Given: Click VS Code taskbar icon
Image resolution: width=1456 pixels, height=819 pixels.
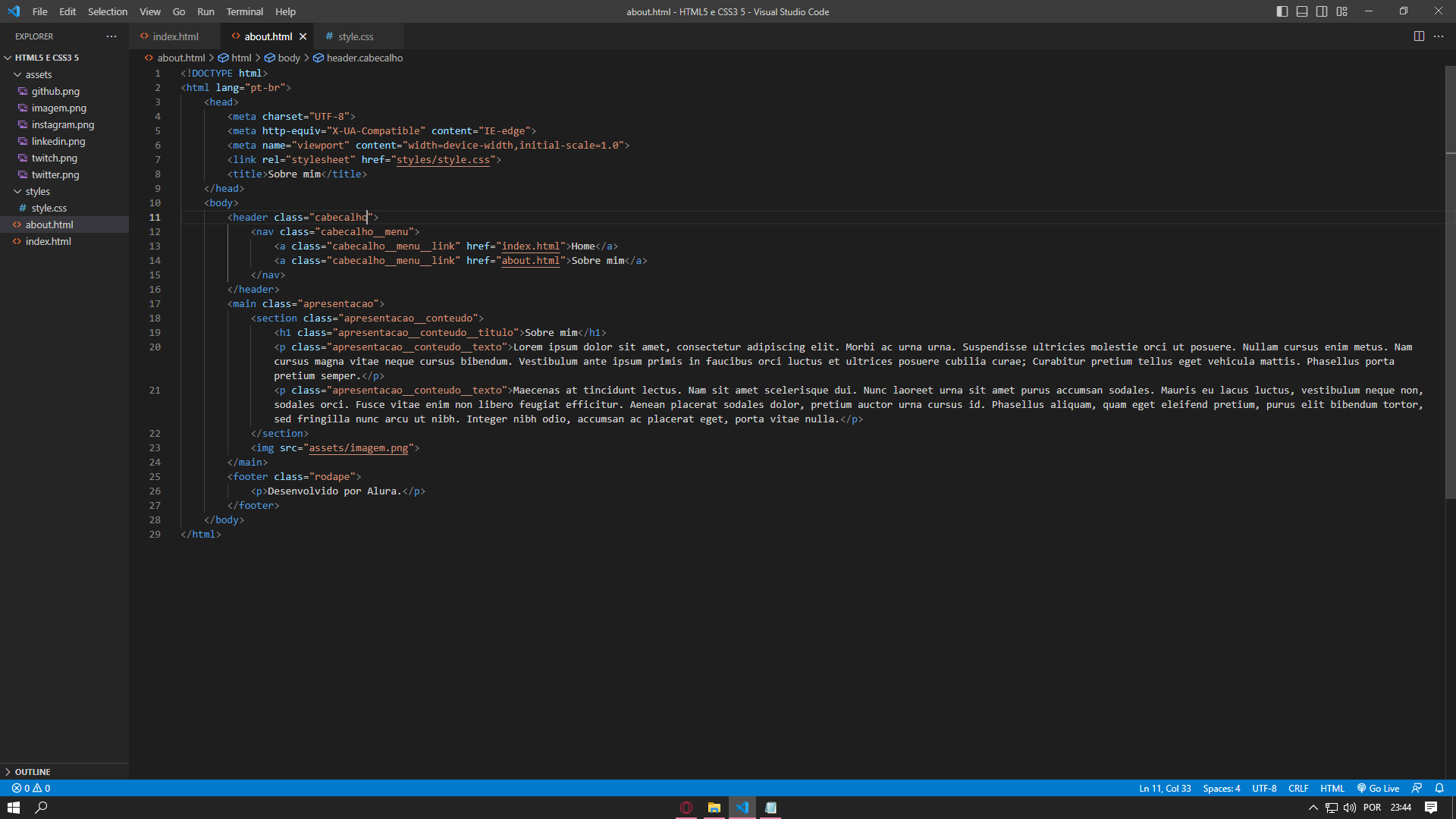Looking at the screenshot, I should click(x=742, y=808).
